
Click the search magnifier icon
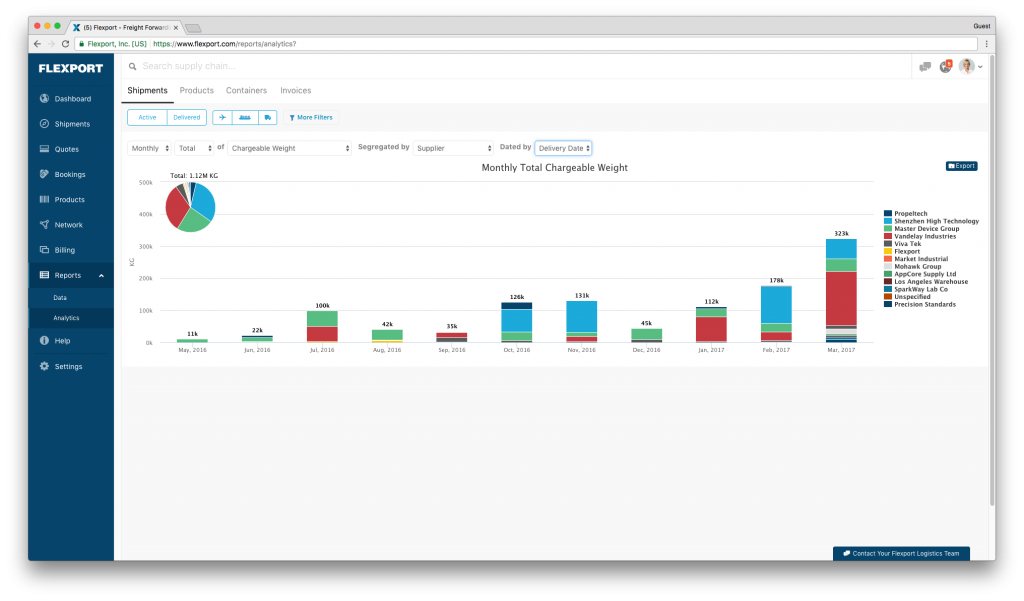pyautogui.click(x=133, y=66)
